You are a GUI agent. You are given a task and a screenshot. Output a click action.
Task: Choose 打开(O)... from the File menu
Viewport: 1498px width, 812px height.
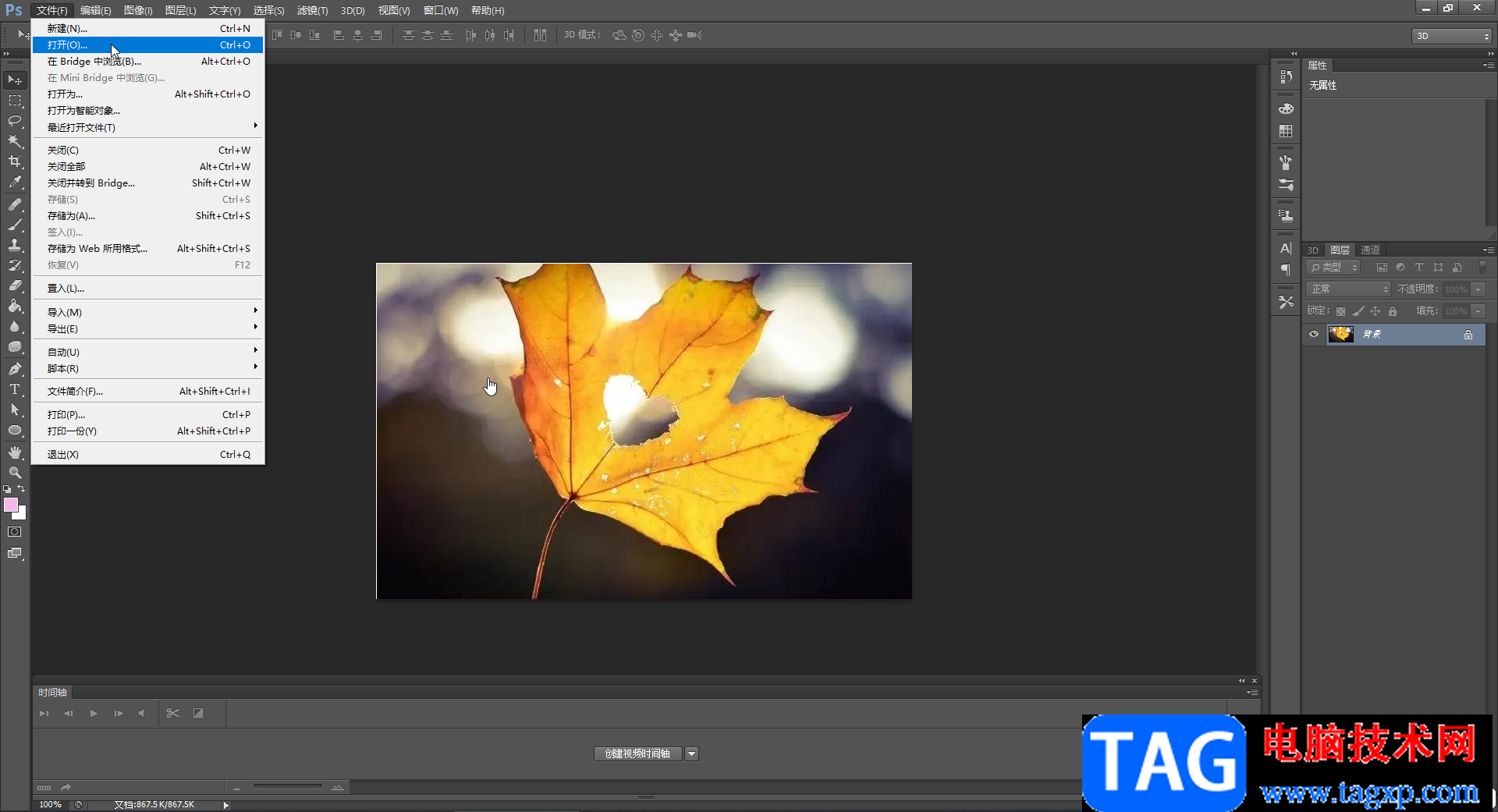[147, 44]
